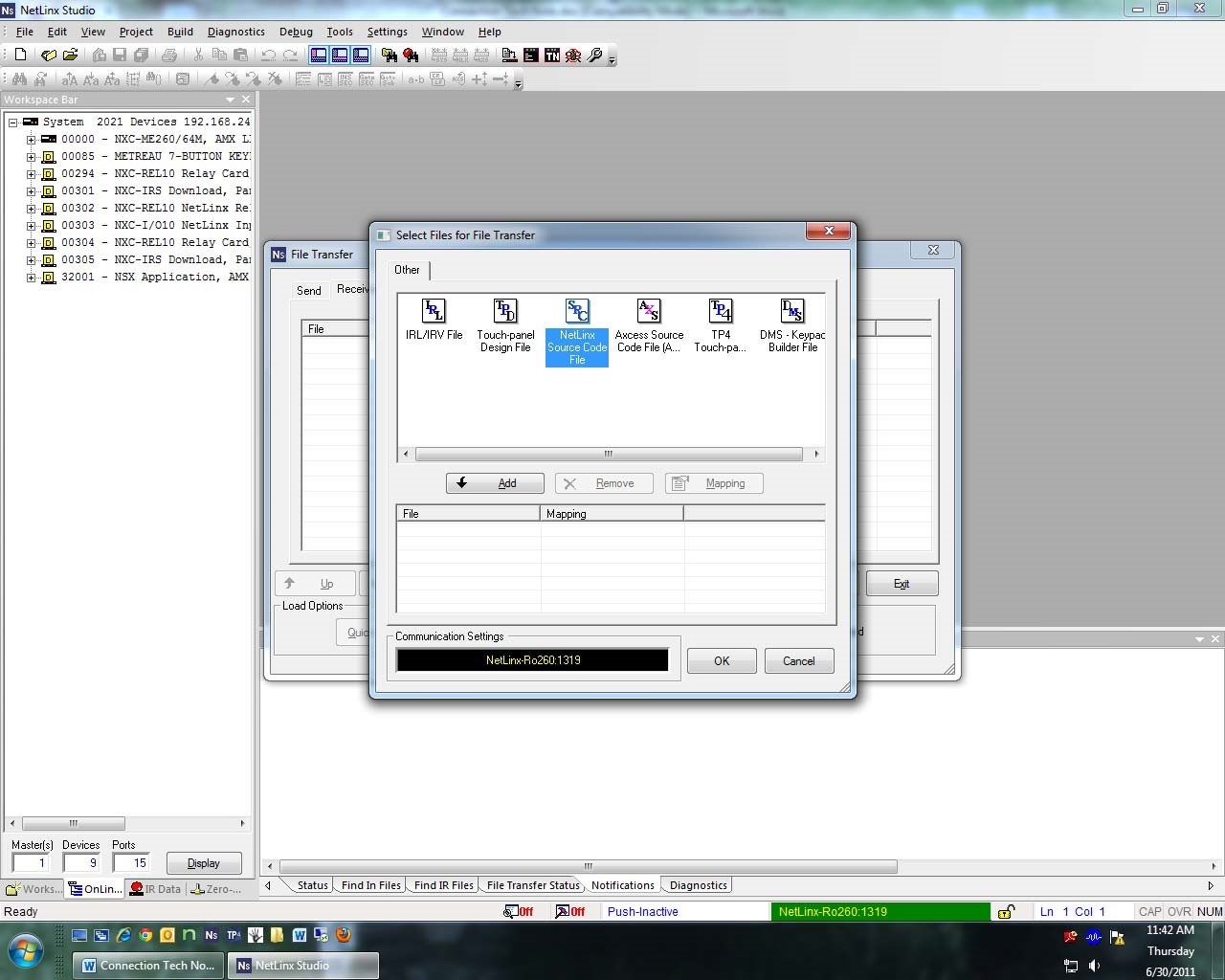Click the File Transfer toolbar icon
The height and width of the screenshot is (980, 1225).
(x=510, y=56)
